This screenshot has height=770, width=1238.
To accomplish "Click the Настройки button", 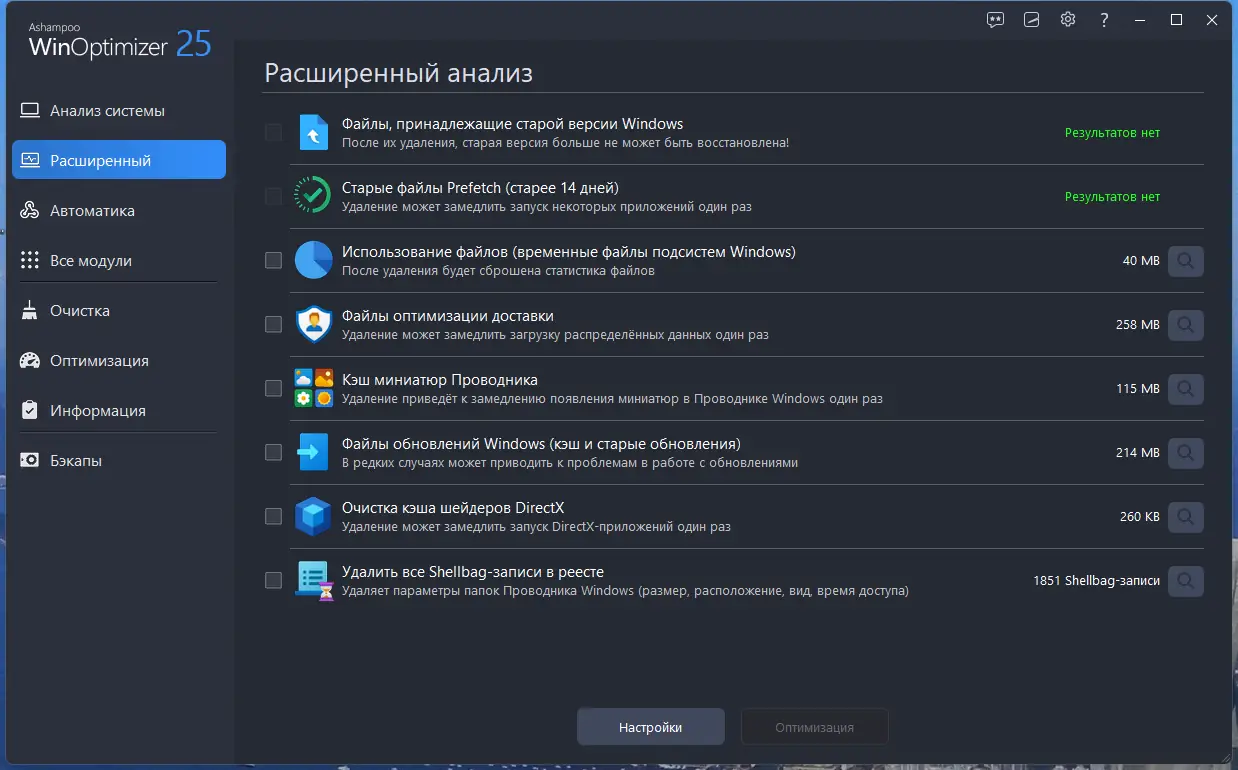I will tap(650, 727).
